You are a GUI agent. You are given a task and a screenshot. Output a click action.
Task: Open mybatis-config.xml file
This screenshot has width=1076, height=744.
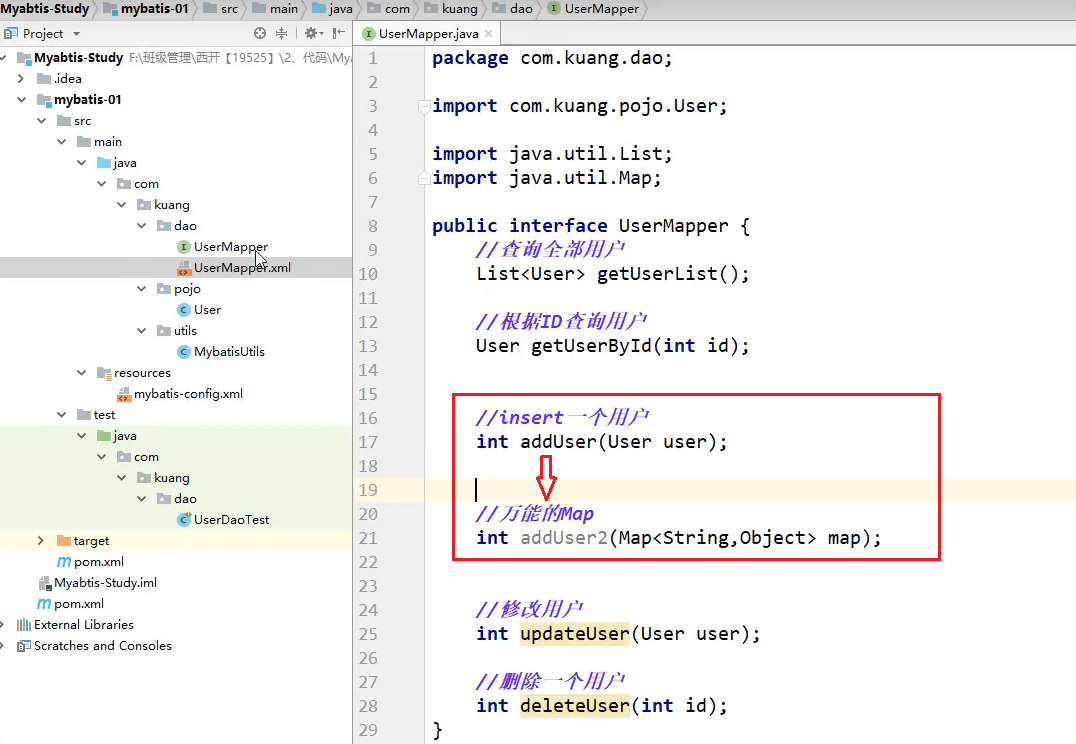188,394
